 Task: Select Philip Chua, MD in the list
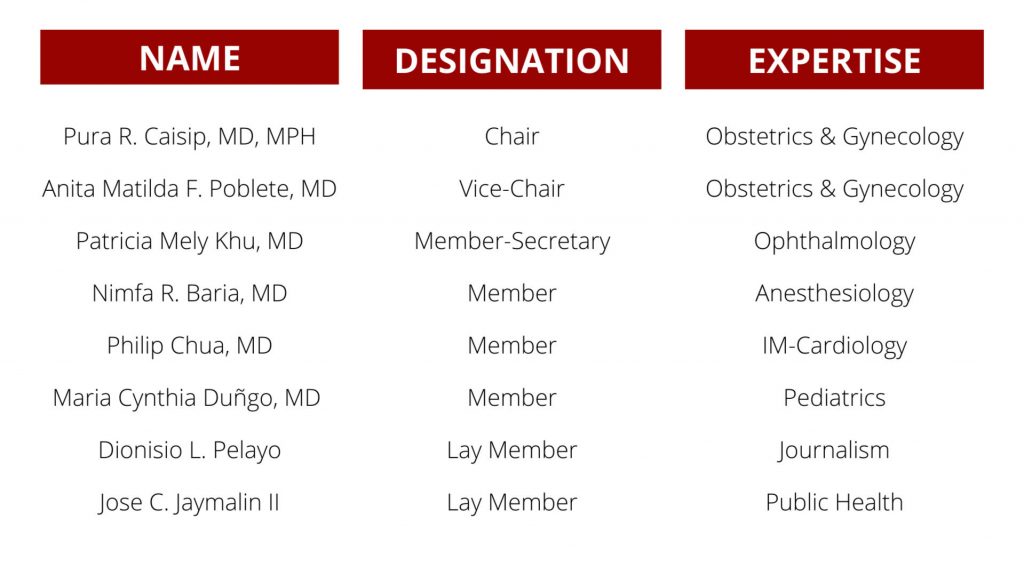pos(189,346)
